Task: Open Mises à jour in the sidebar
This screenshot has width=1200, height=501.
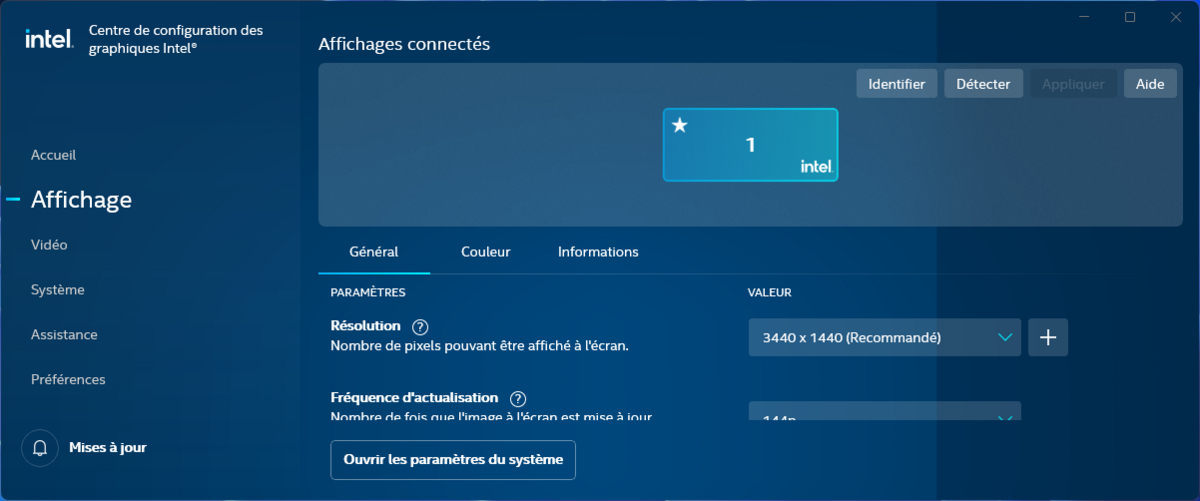Action: 107,448
